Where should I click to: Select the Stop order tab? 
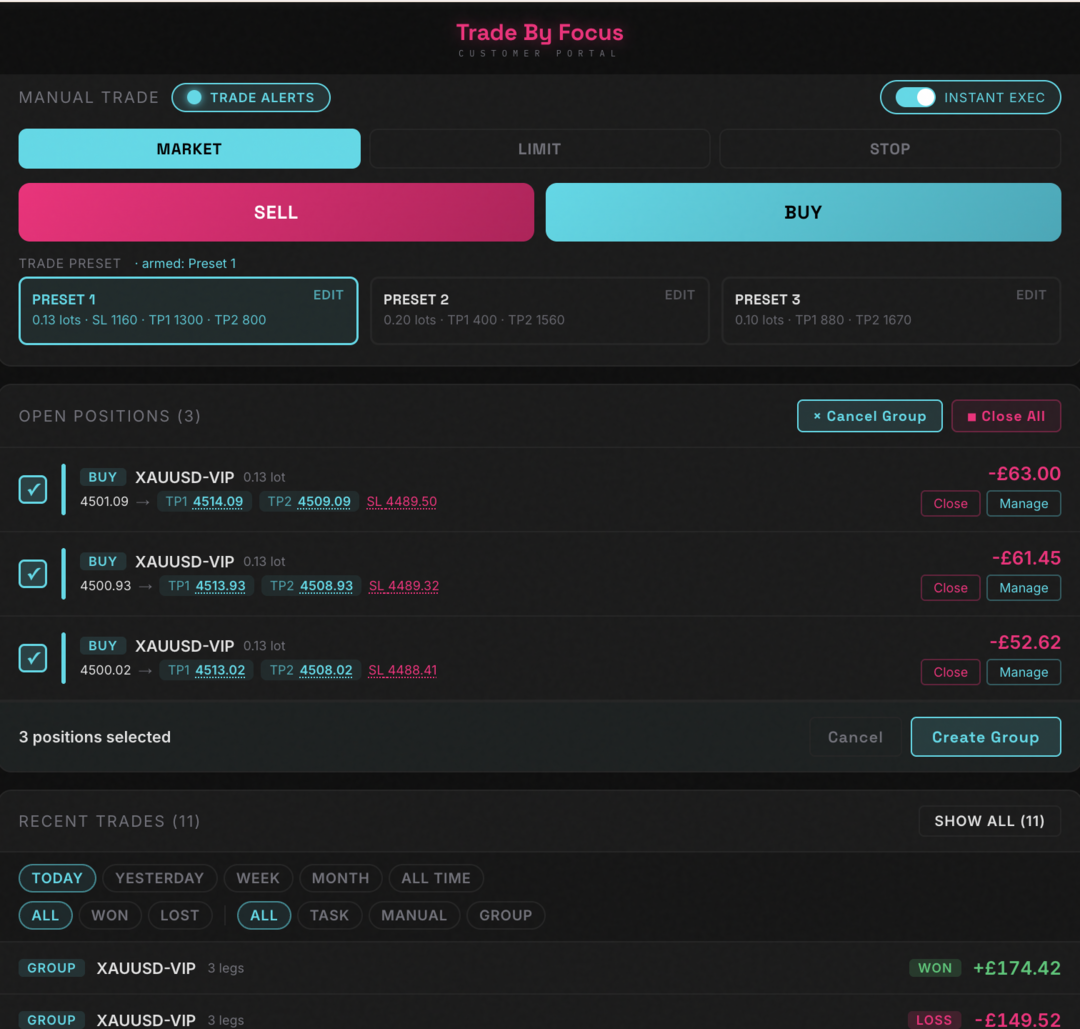click(x=889, y=149)
